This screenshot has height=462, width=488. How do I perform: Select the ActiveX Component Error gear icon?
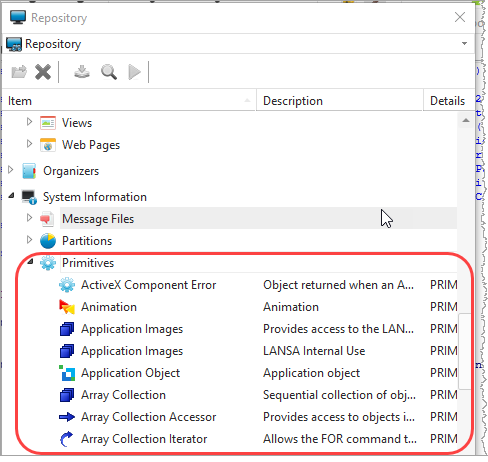click(67, 285)
